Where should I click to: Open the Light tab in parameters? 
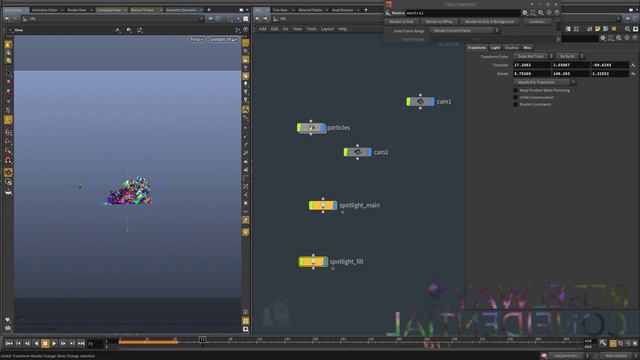coord(495,48)
